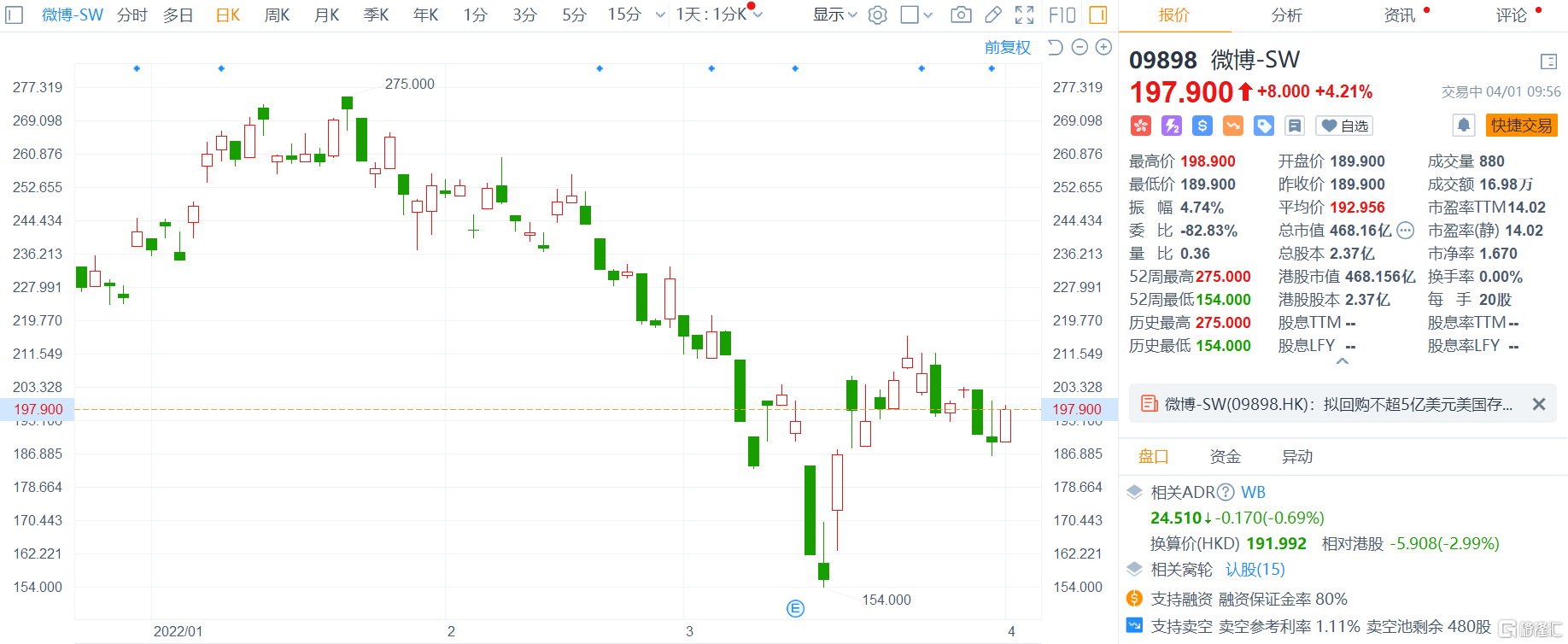1568x644 pixels.
Task: Toggle the orange right side panel button
Action: tap(1098, 15)
